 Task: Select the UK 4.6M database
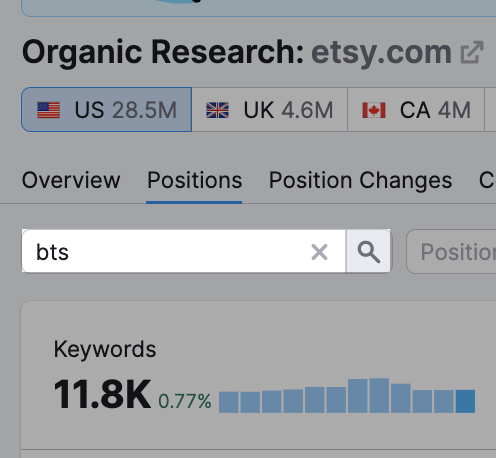[269, 110]
